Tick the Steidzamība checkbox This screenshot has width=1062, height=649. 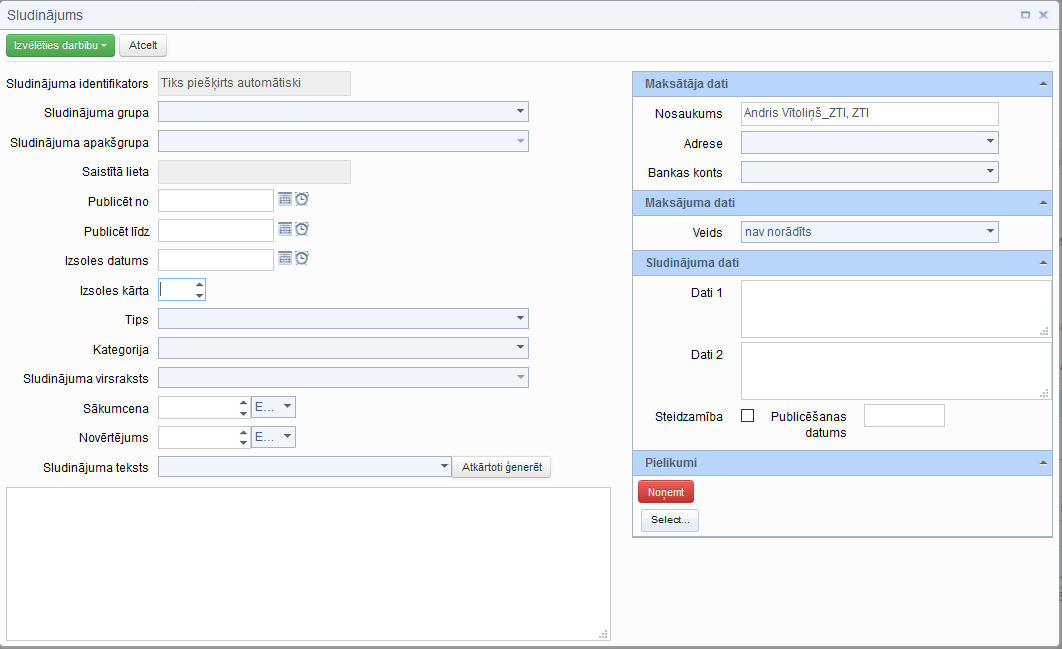747,416
